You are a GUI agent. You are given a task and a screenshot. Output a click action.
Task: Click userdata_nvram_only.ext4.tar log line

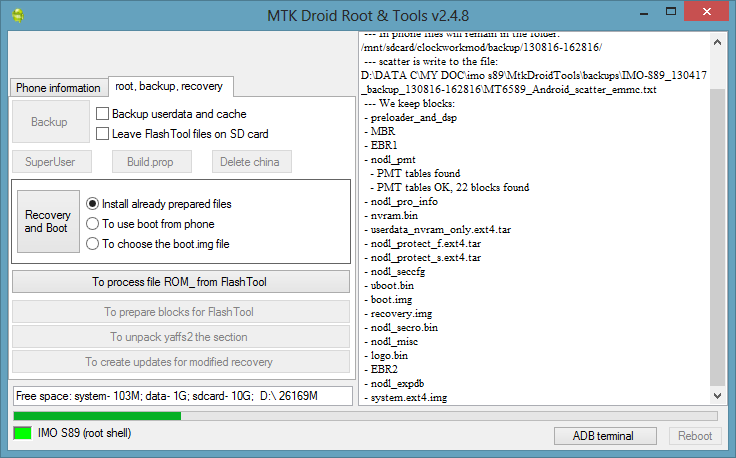point(437,229)
